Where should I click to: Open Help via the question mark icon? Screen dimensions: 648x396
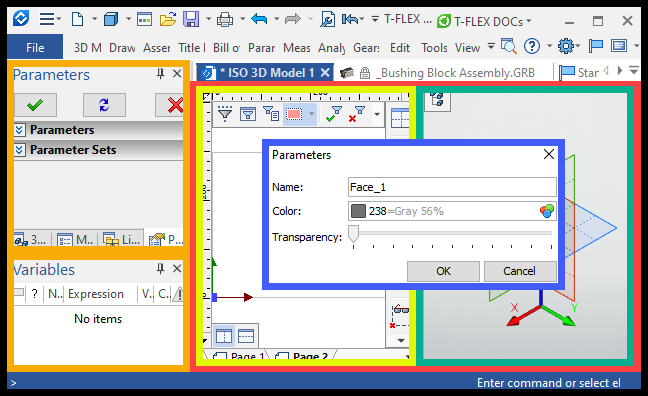(532, 46)
